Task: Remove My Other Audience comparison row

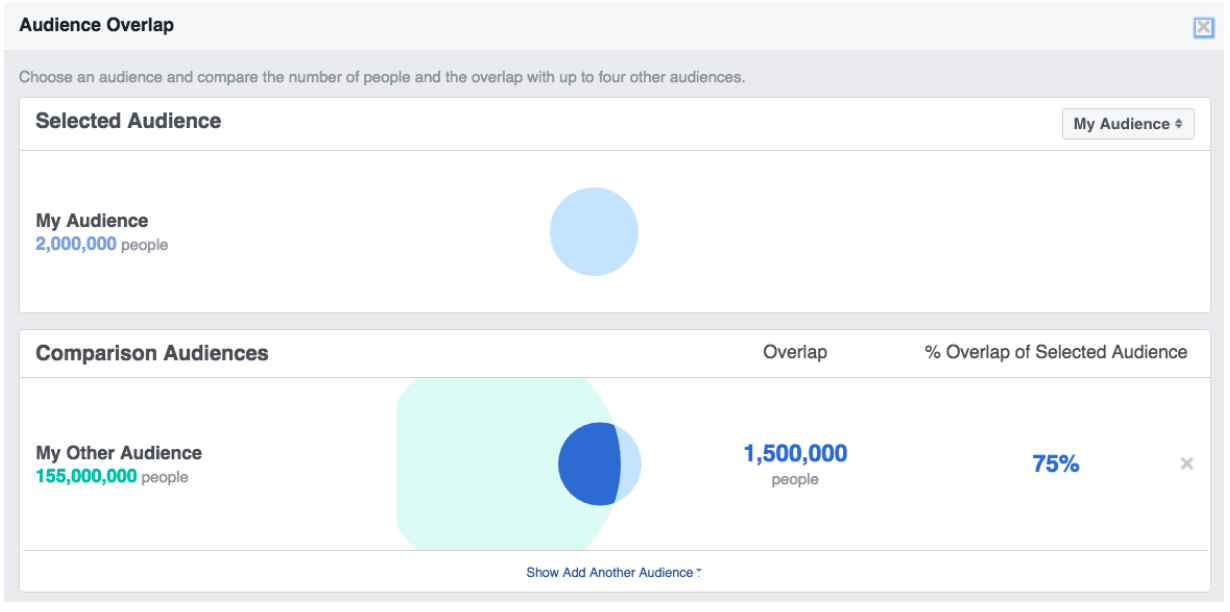Action: coord(1186,463)
